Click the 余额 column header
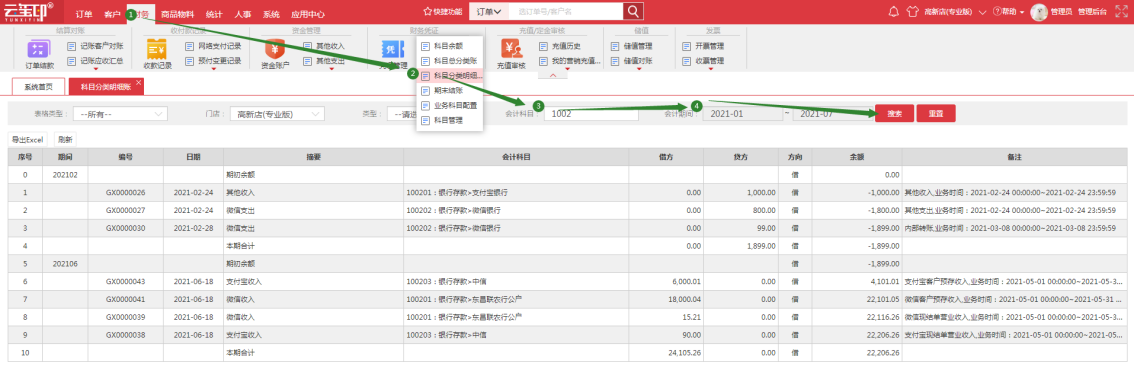Viewport: 1134px width, 366px height. [x=857, y=156]
